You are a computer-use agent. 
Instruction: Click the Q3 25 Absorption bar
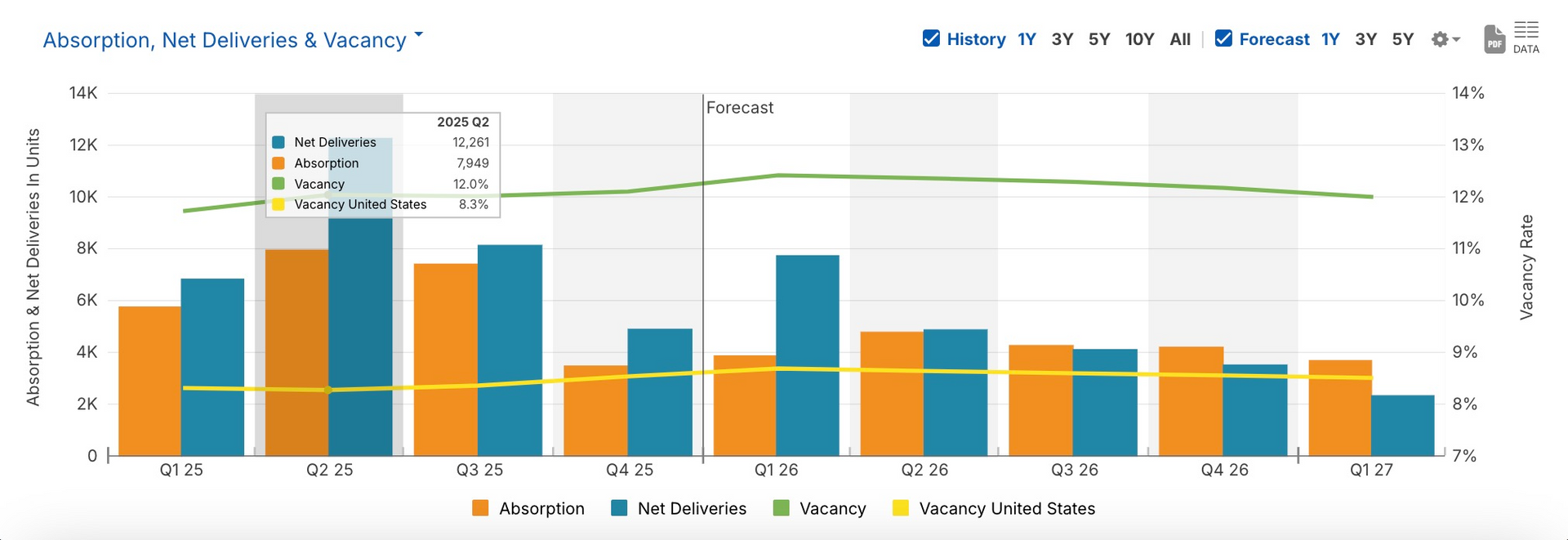pyautogui.click(x=445, y=359)
